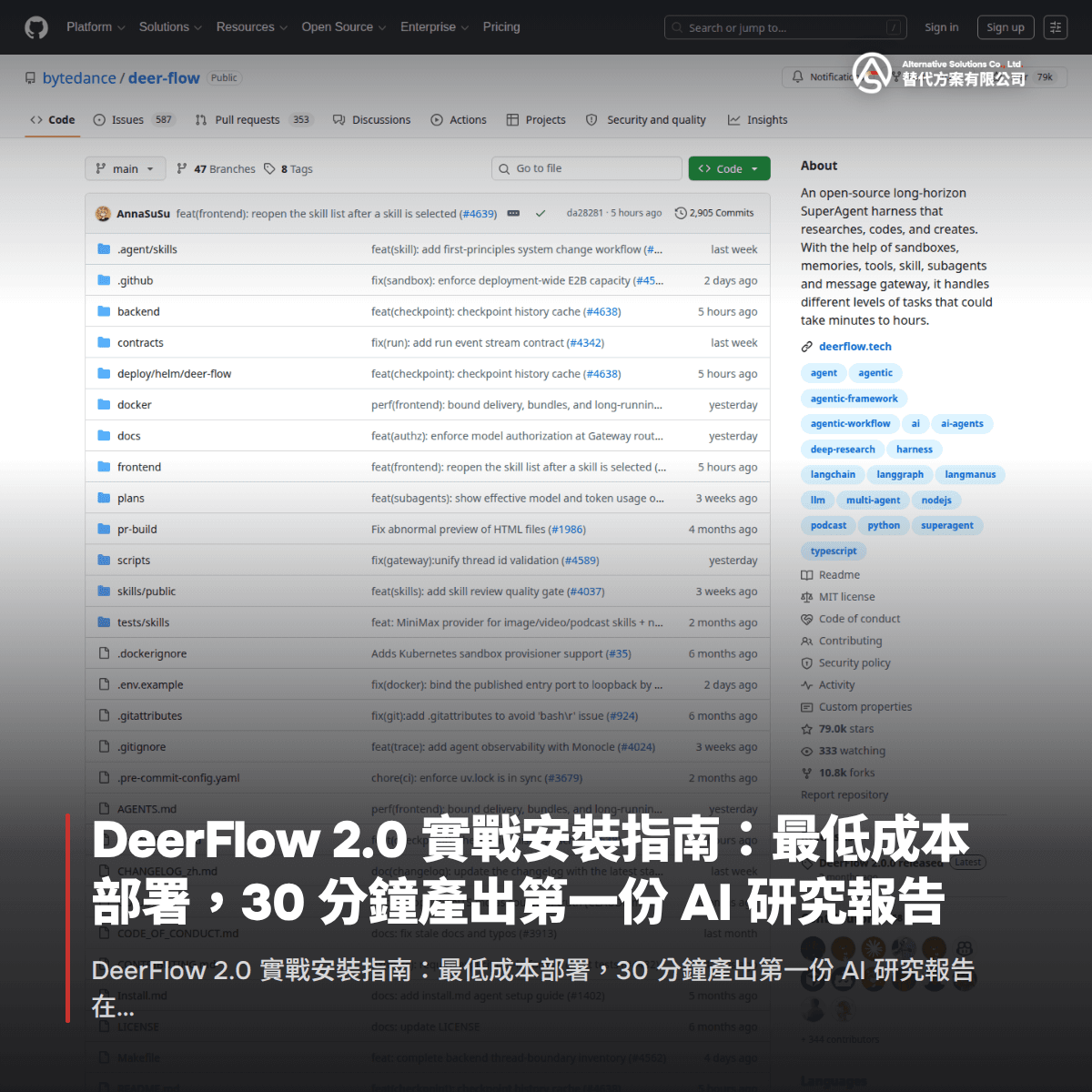1092x1092 pixels.
Task: Open the Solutions dropdown menu
Action: pyautogui.click(x=170, y=27)
